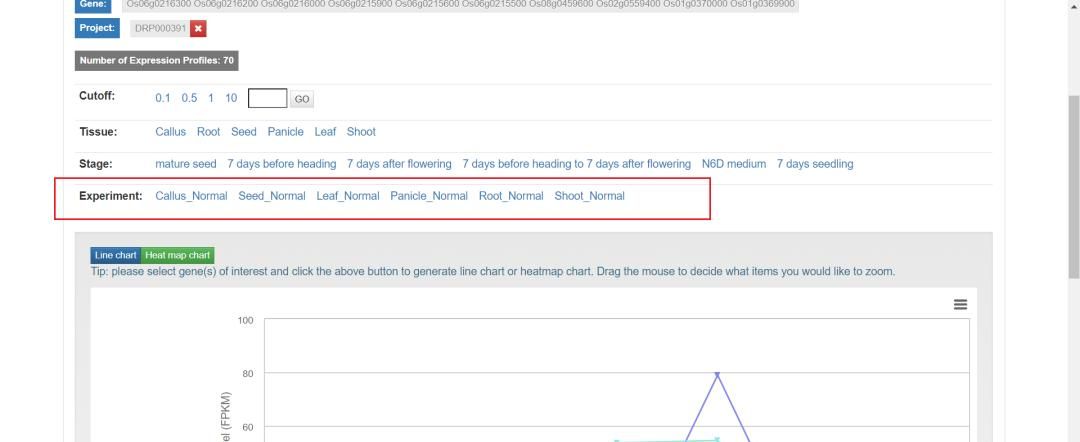Open the chart hamburger menu icon
Screen dimensions: 1080x442
pyautogui.click(x=960, y=304)
